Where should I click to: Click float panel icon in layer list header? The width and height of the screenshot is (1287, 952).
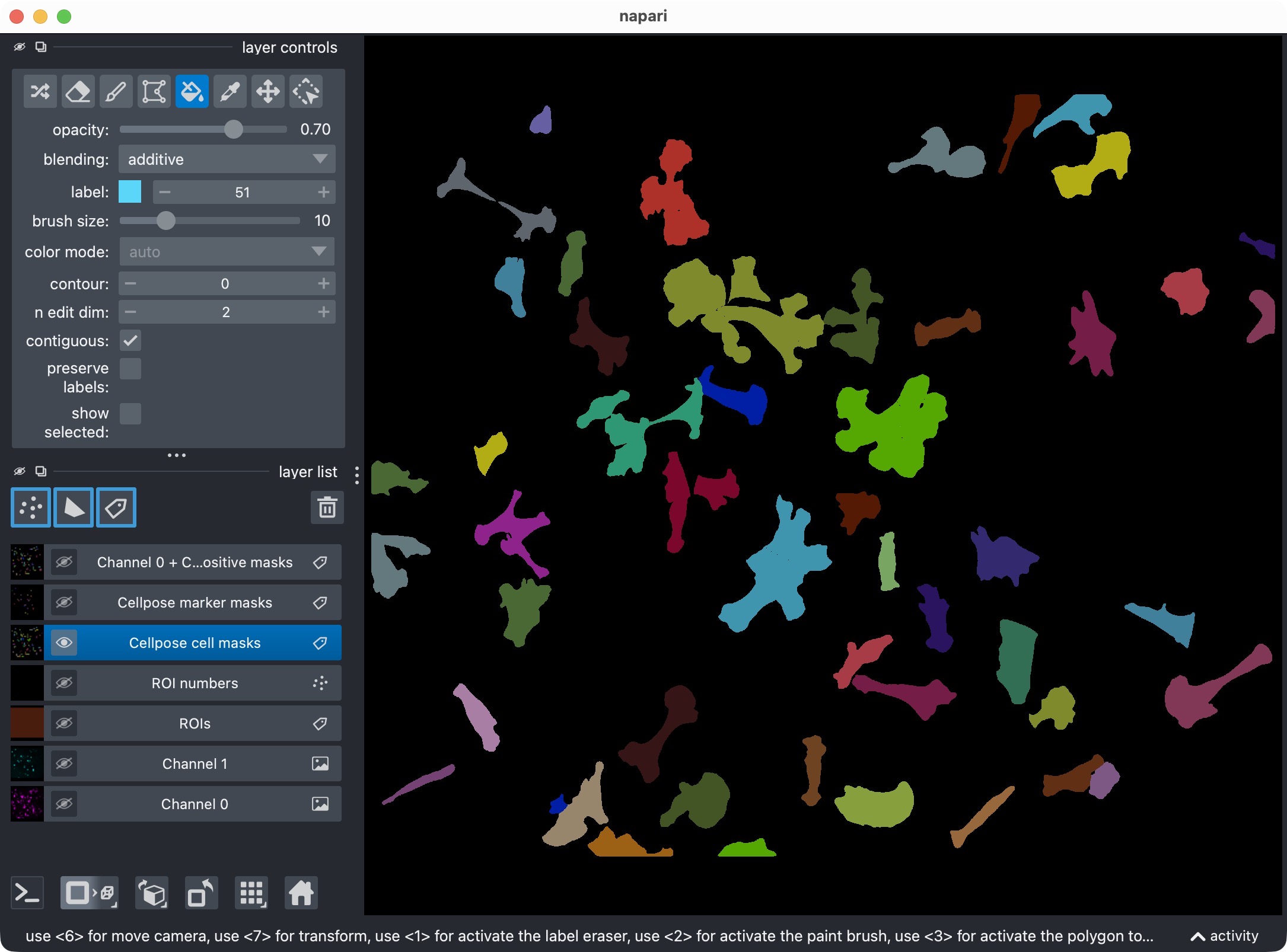[41, 471]
